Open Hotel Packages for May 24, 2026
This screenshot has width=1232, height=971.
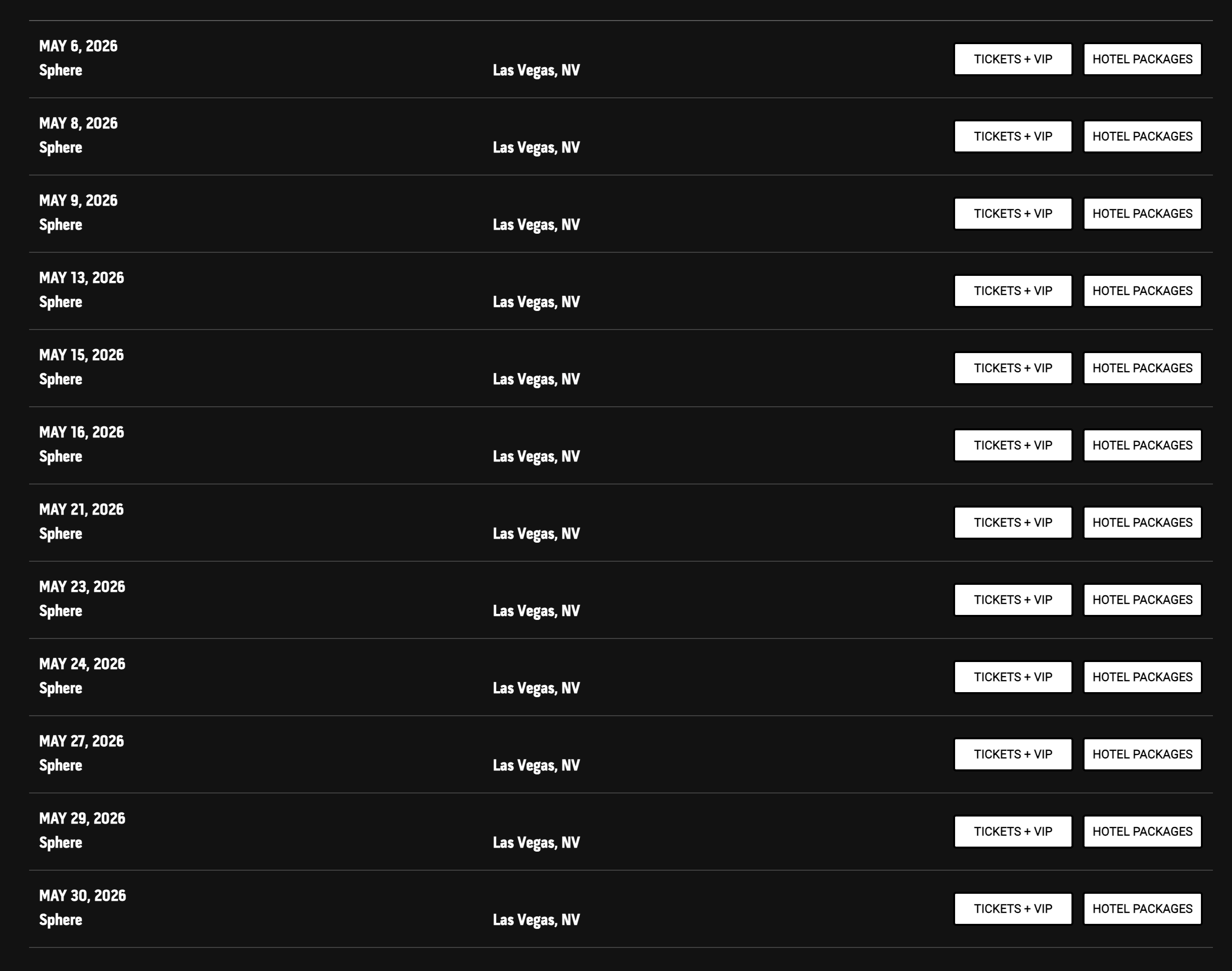point(1142,677)
